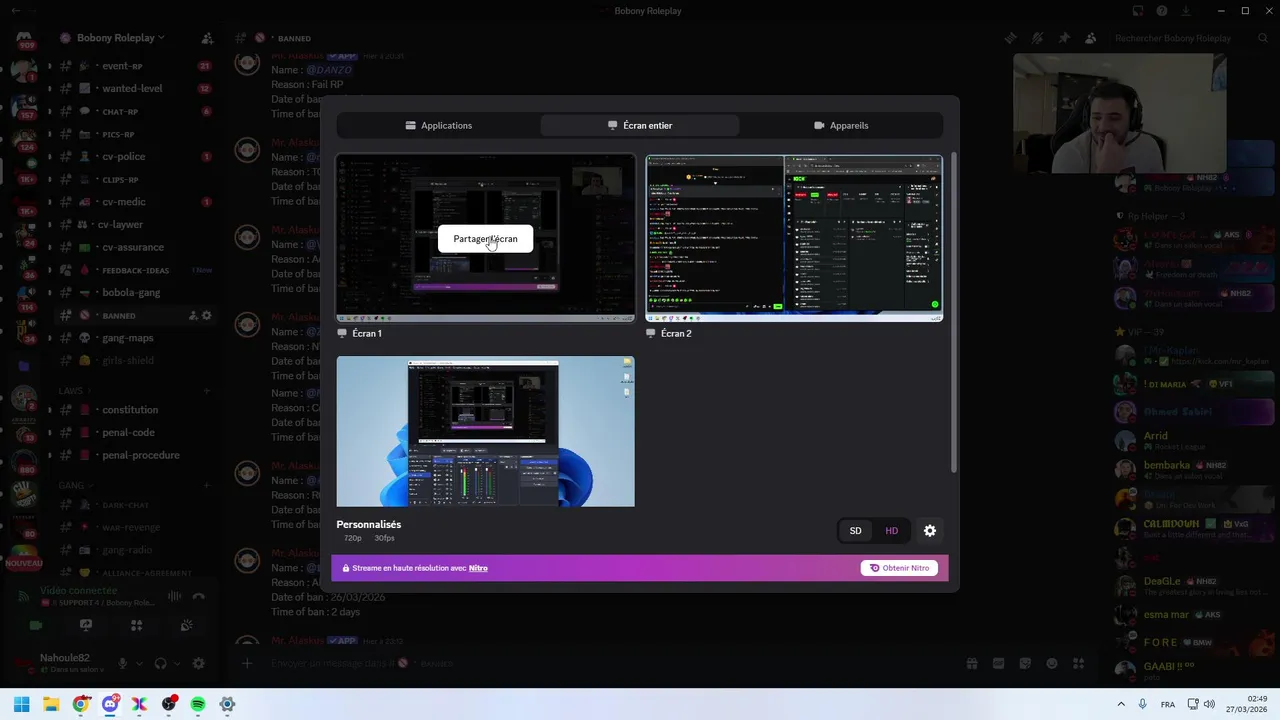
Task: Toggle camera in voice panel
Action: [36, 625]
